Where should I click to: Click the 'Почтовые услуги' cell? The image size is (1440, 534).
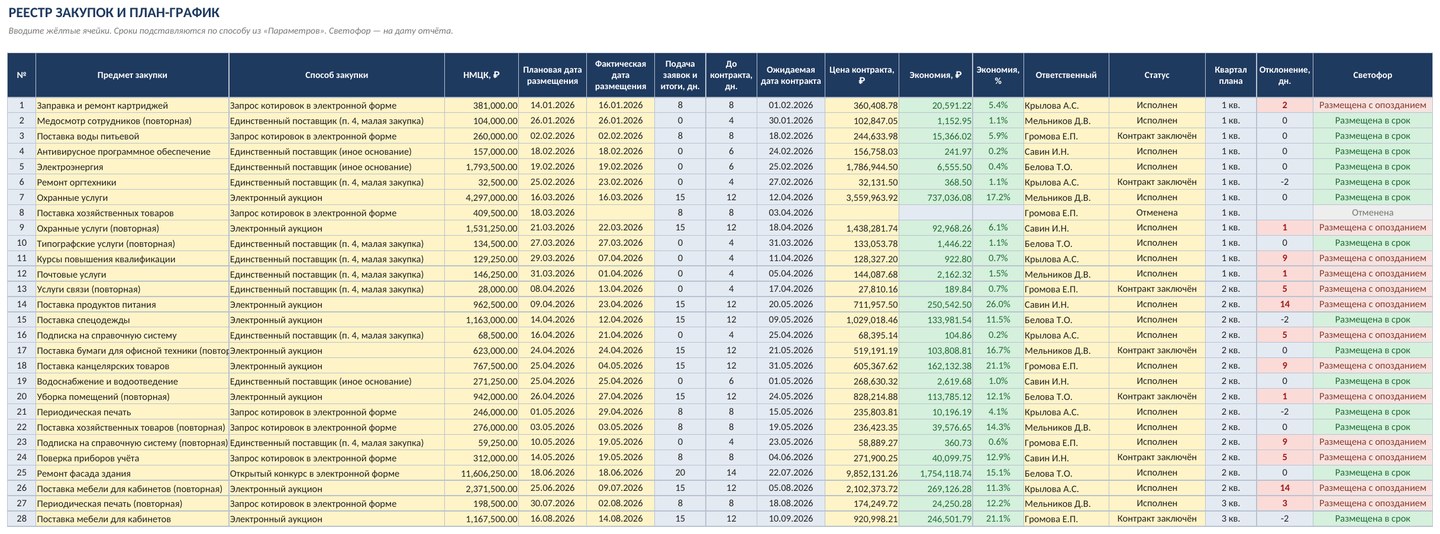click(x=132, y=273)
